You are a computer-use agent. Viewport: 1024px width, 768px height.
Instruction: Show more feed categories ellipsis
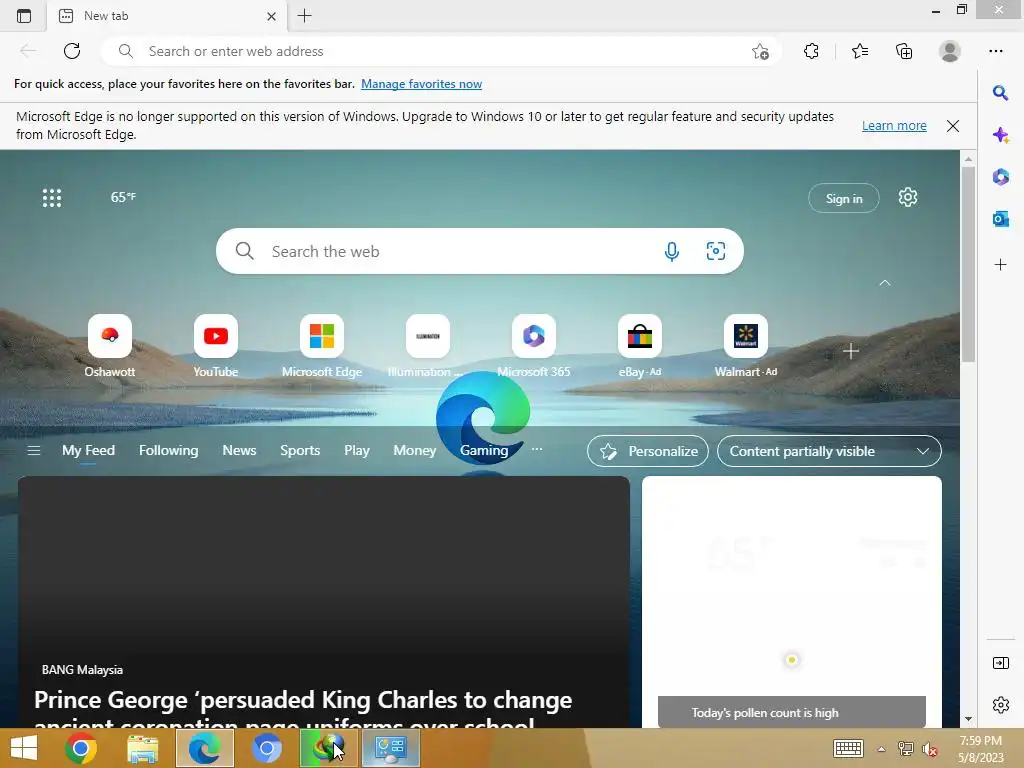(537, 449)
